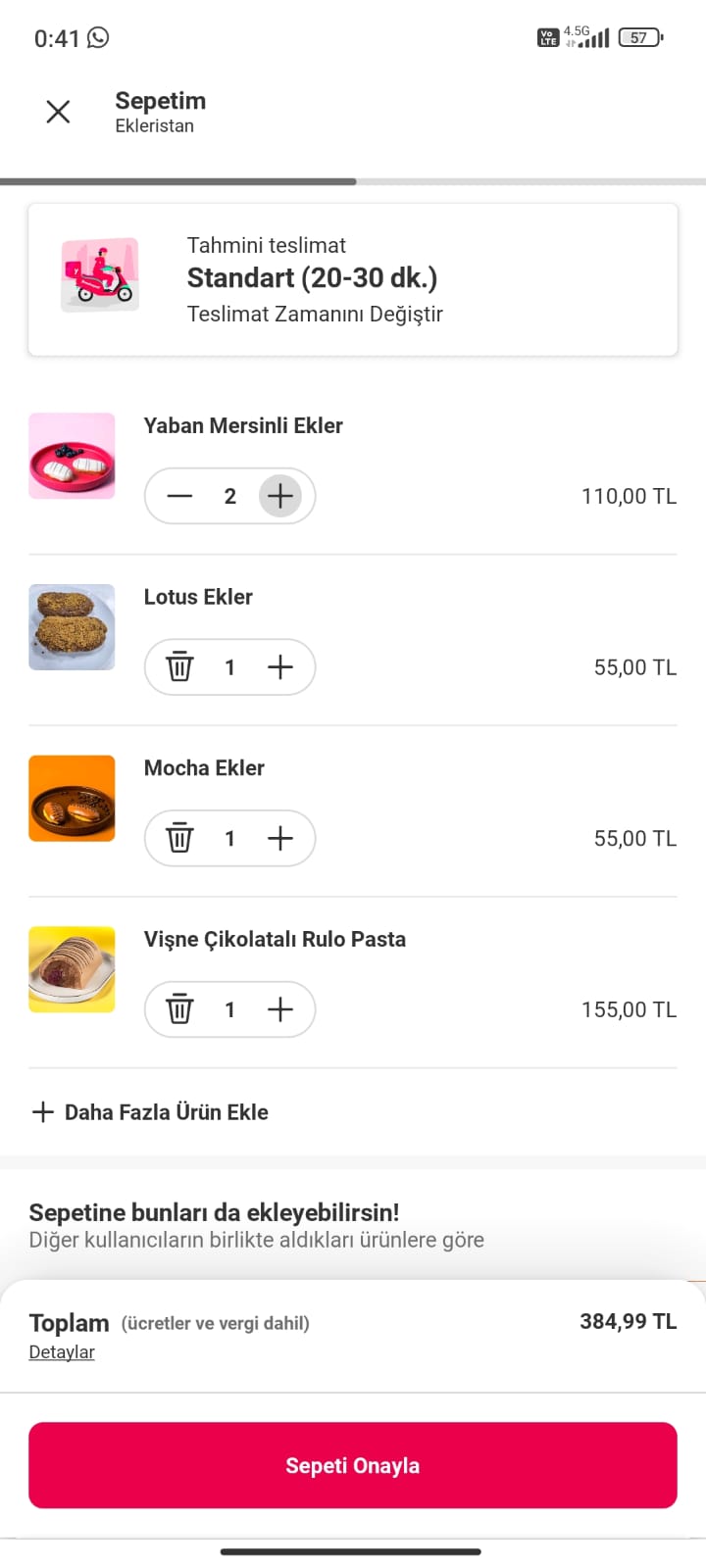Open Detaylar price breakdown
This screenshot has height=1568, width=706.
tap(62, 1352)
